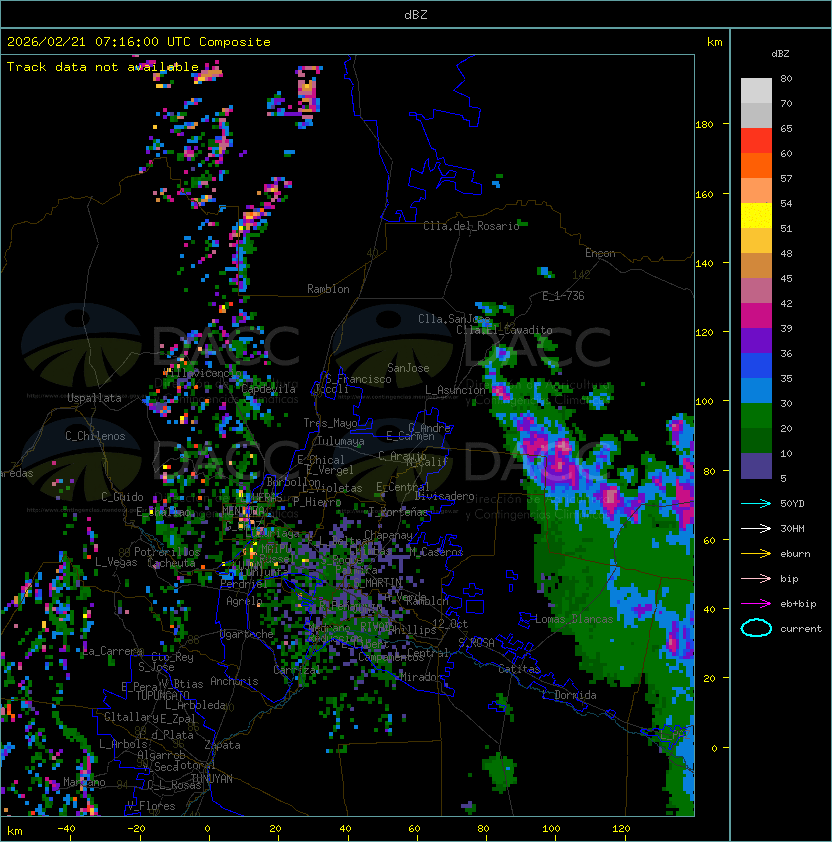Click the cyan 50YD arrow in legend

756,503
